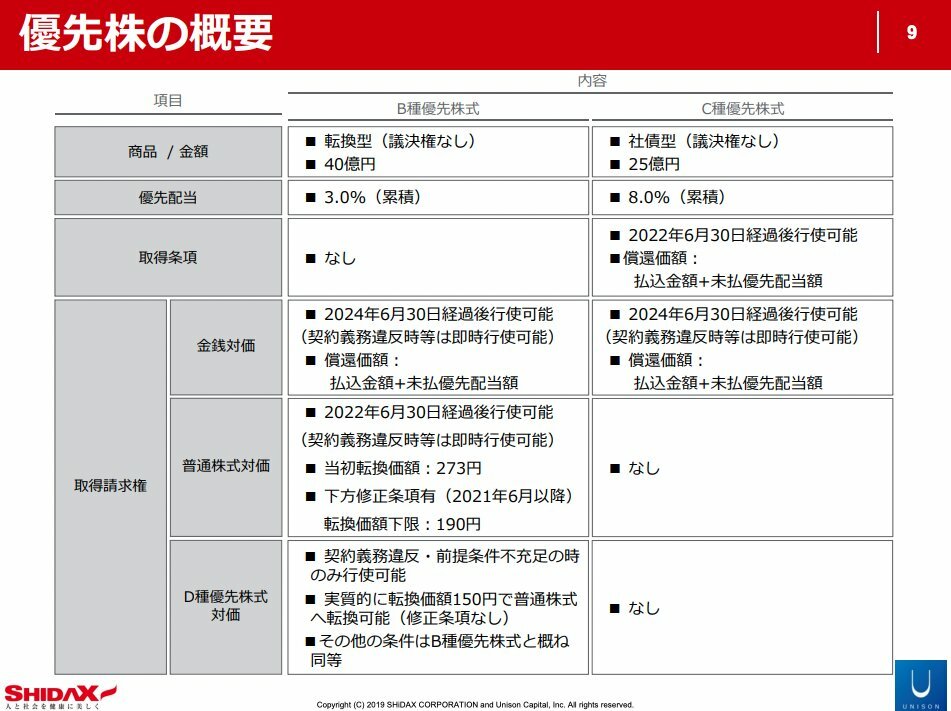The image size is (951, 711).
Task: Select 払込金額+未払優先配当額 in the 取得条項 row
Action: click(728, 281)
